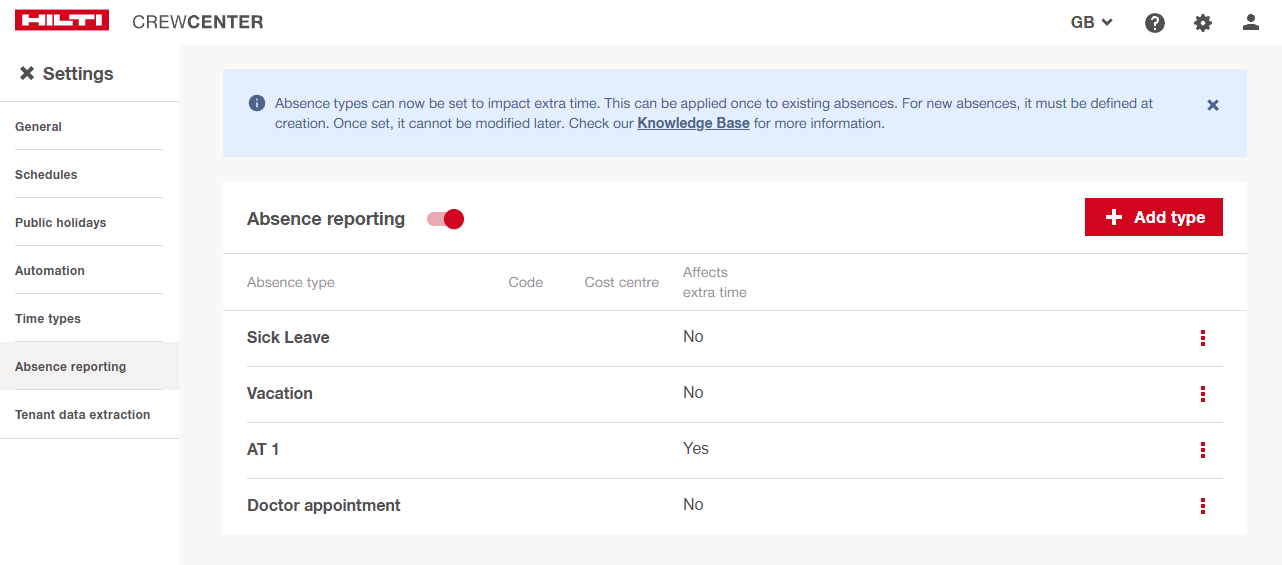Navigate to Time types
This screenshot has height=565, width=1282.
(x=48, y=319)
